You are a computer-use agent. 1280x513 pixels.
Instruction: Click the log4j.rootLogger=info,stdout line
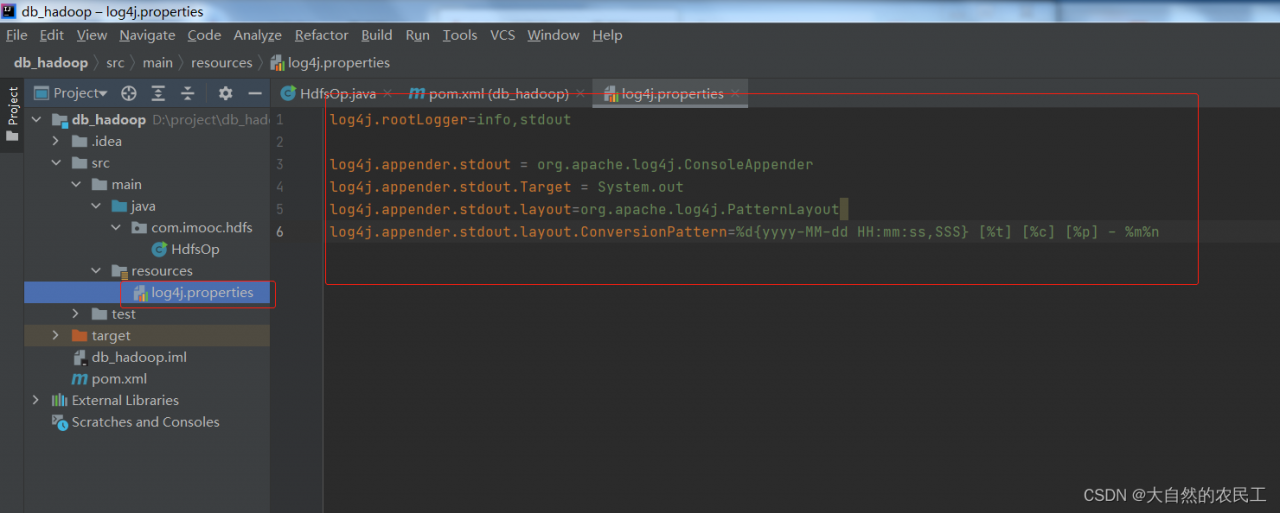pyautogui.click(x=450, y=119)
